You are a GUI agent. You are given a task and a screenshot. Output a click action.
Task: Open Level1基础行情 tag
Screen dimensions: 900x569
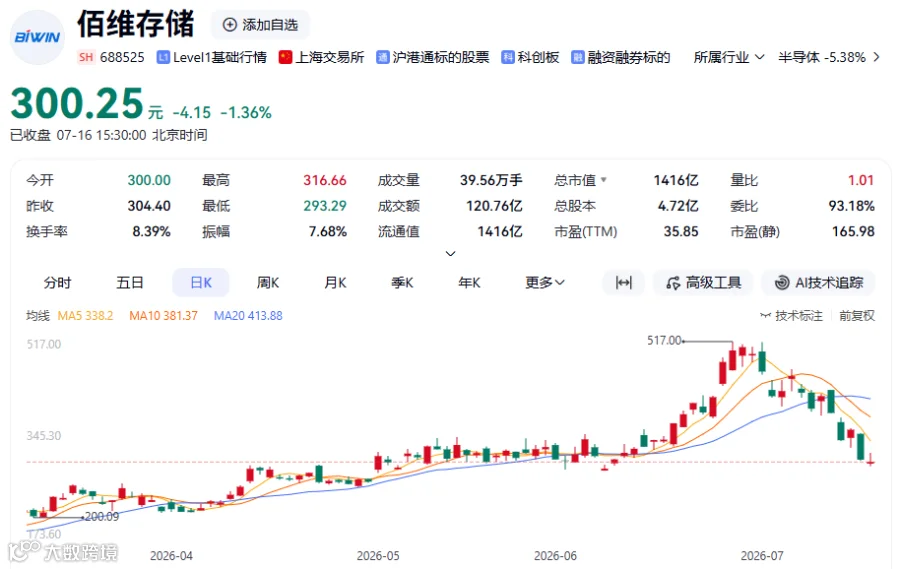(212, 57)
